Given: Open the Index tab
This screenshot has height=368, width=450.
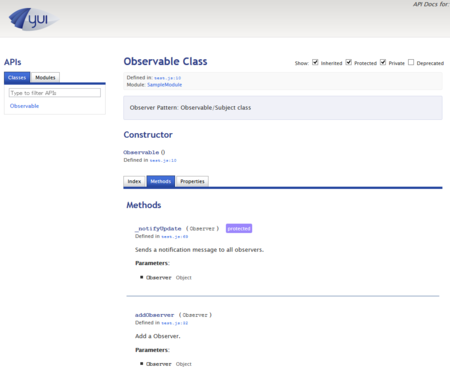Looking at the screenshot, I should click(x=134, y=181).
